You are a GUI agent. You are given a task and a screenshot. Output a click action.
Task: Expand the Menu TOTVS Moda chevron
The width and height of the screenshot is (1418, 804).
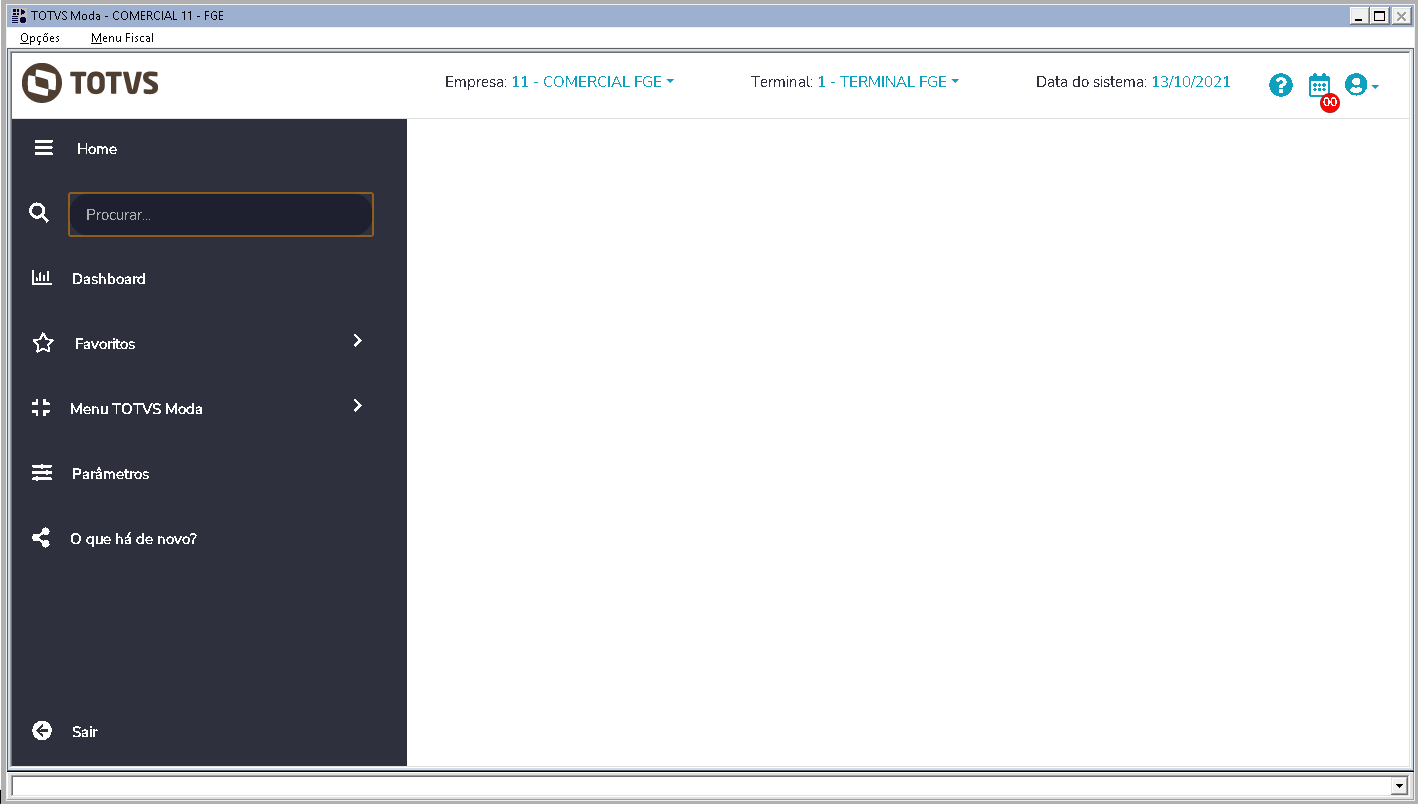[358, 406]
